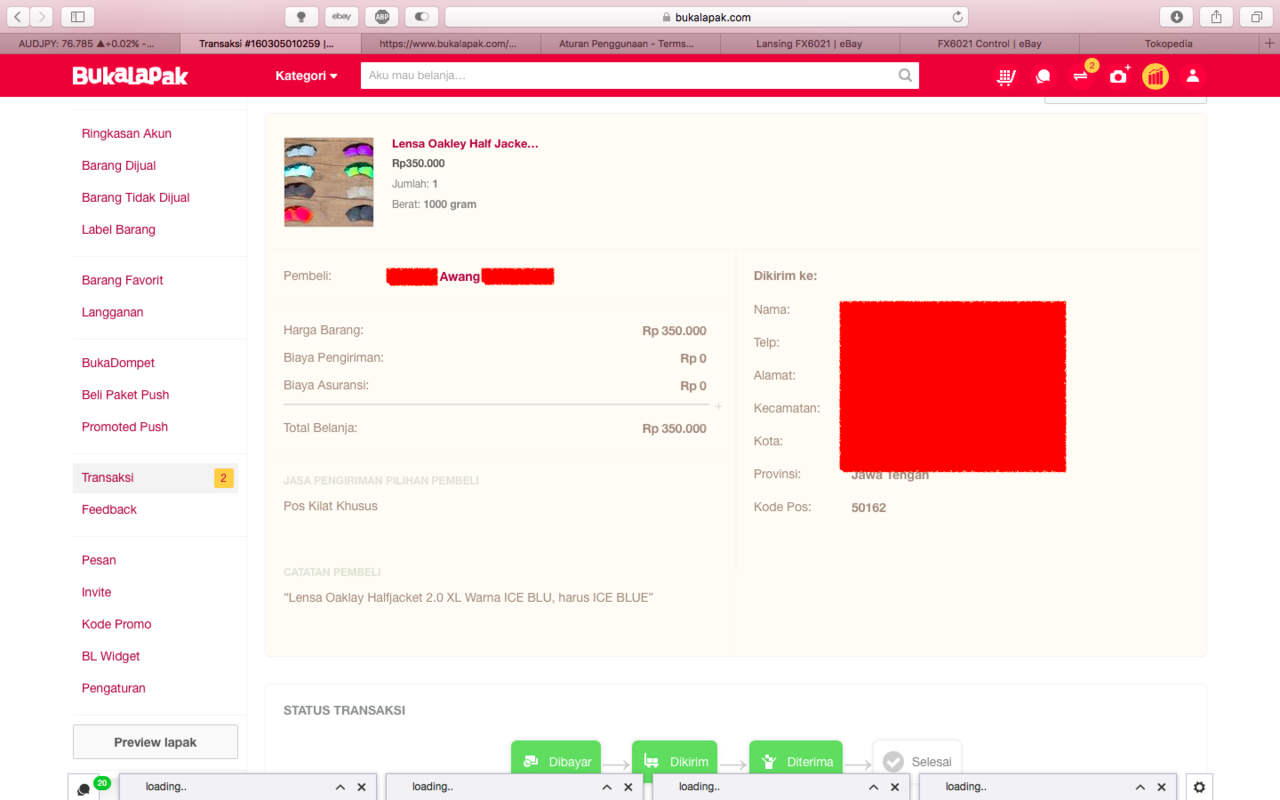The image size is (1280, 800).
Task: Switch to AUDJPY 76.785 tab
Action: coord(90,44)
